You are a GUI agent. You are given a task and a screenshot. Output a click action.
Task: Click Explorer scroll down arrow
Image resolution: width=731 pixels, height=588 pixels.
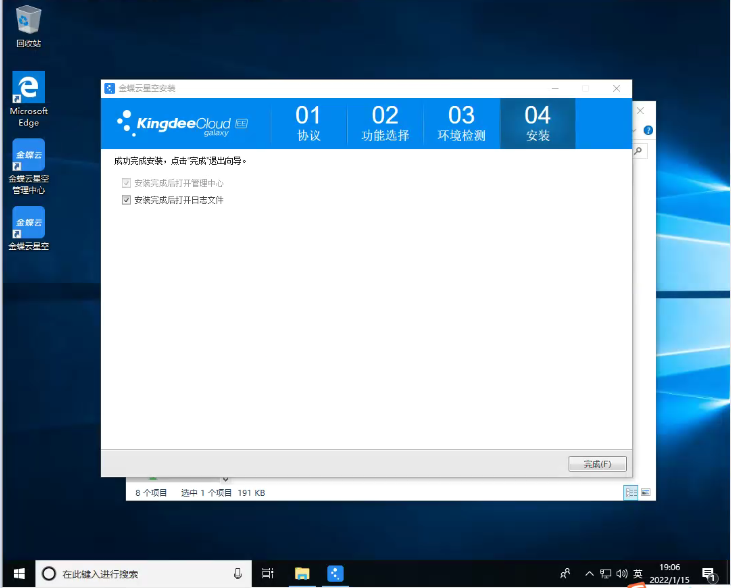tap(225, 479)
